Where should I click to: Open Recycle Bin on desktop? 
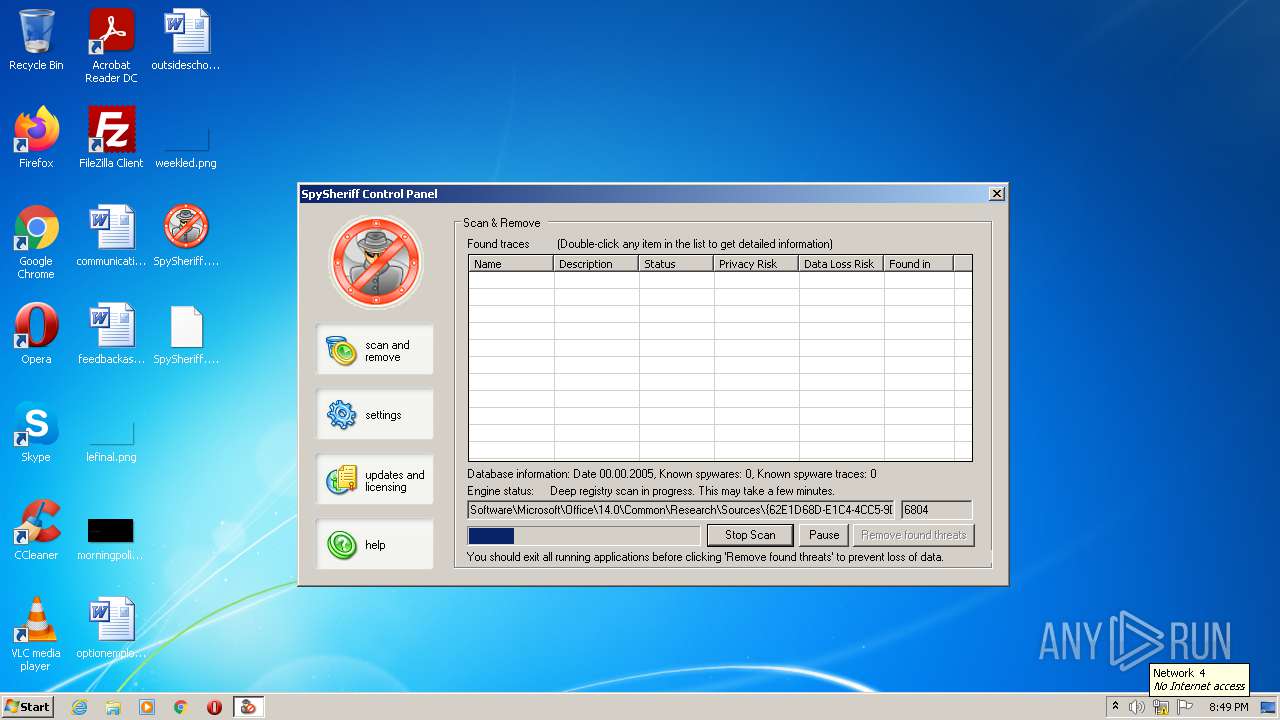(36, 40)
